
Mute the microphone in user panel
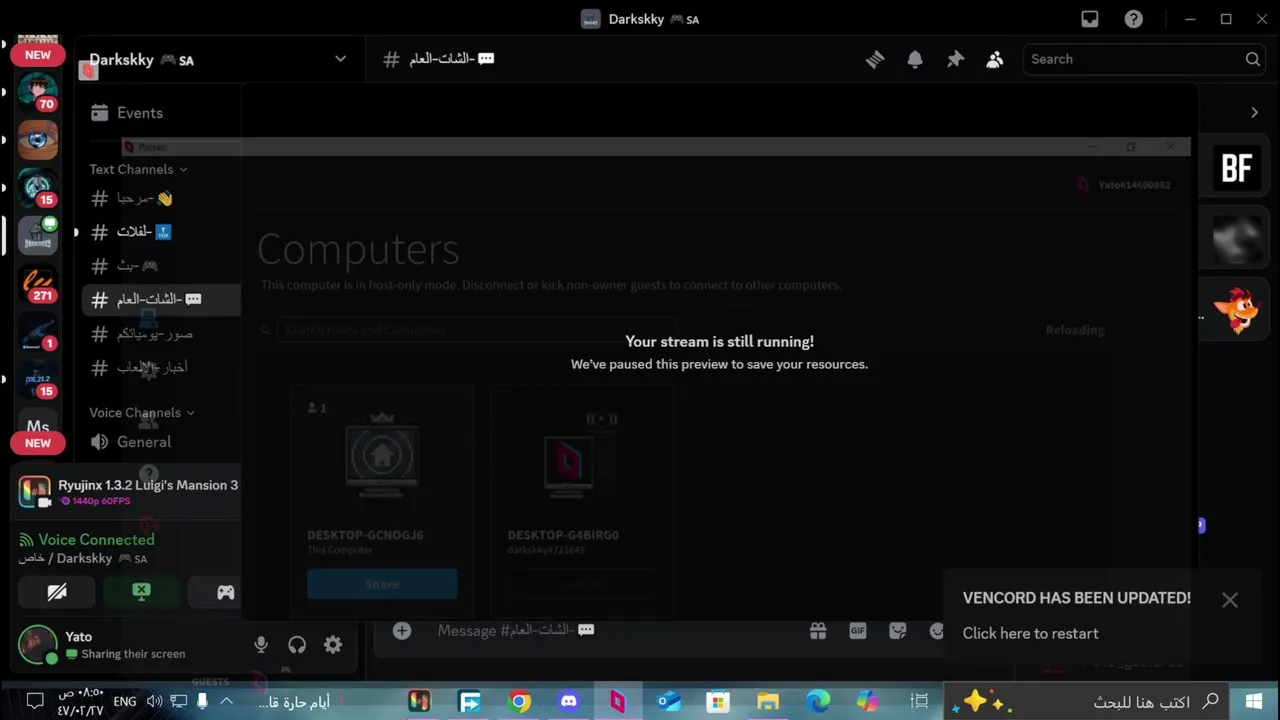(x=261, y=645)
